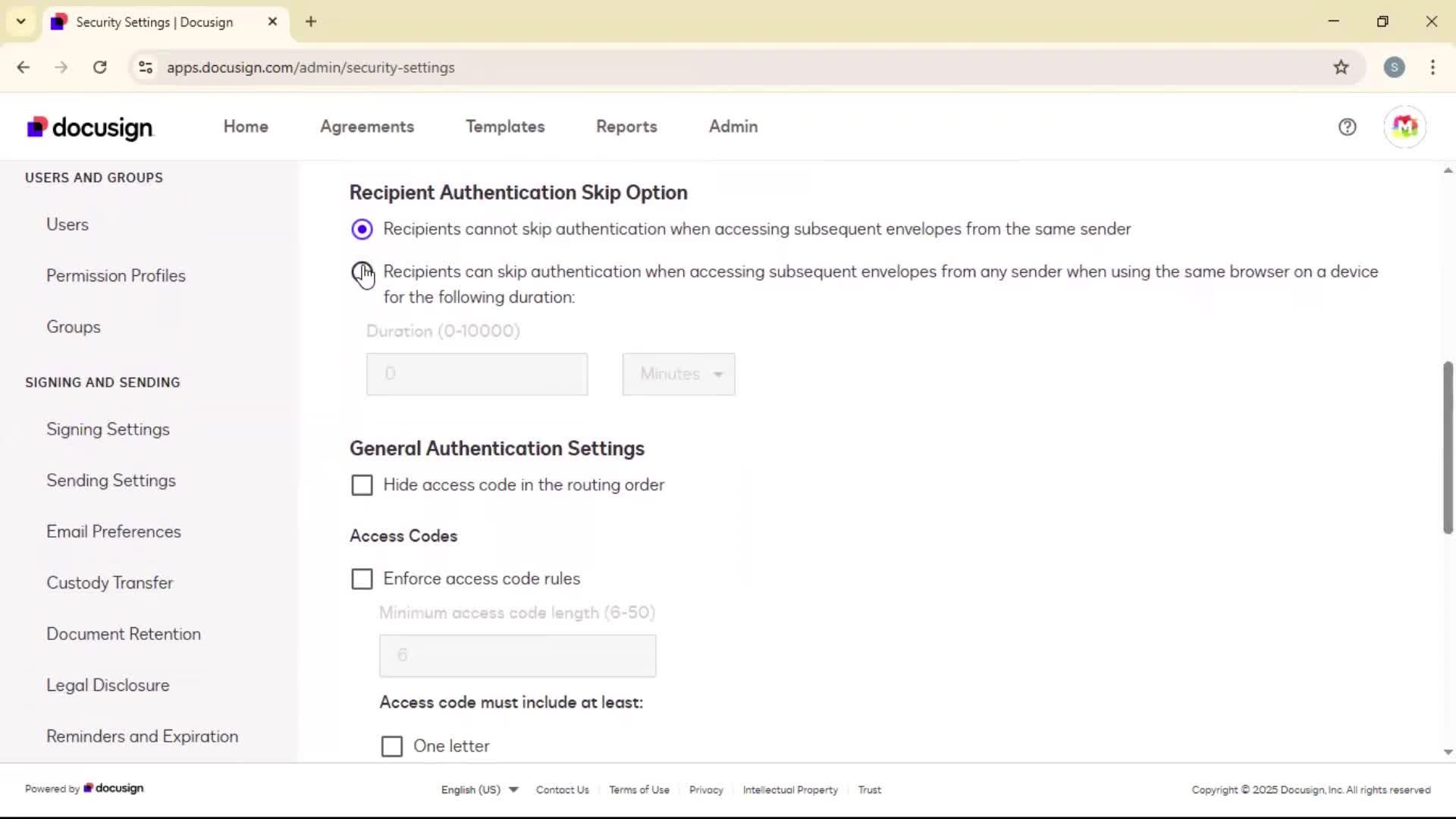This screenshot has height=819, width=1456.
Task: Check Hide access code in routing order
Action: (x=362, y=485)
